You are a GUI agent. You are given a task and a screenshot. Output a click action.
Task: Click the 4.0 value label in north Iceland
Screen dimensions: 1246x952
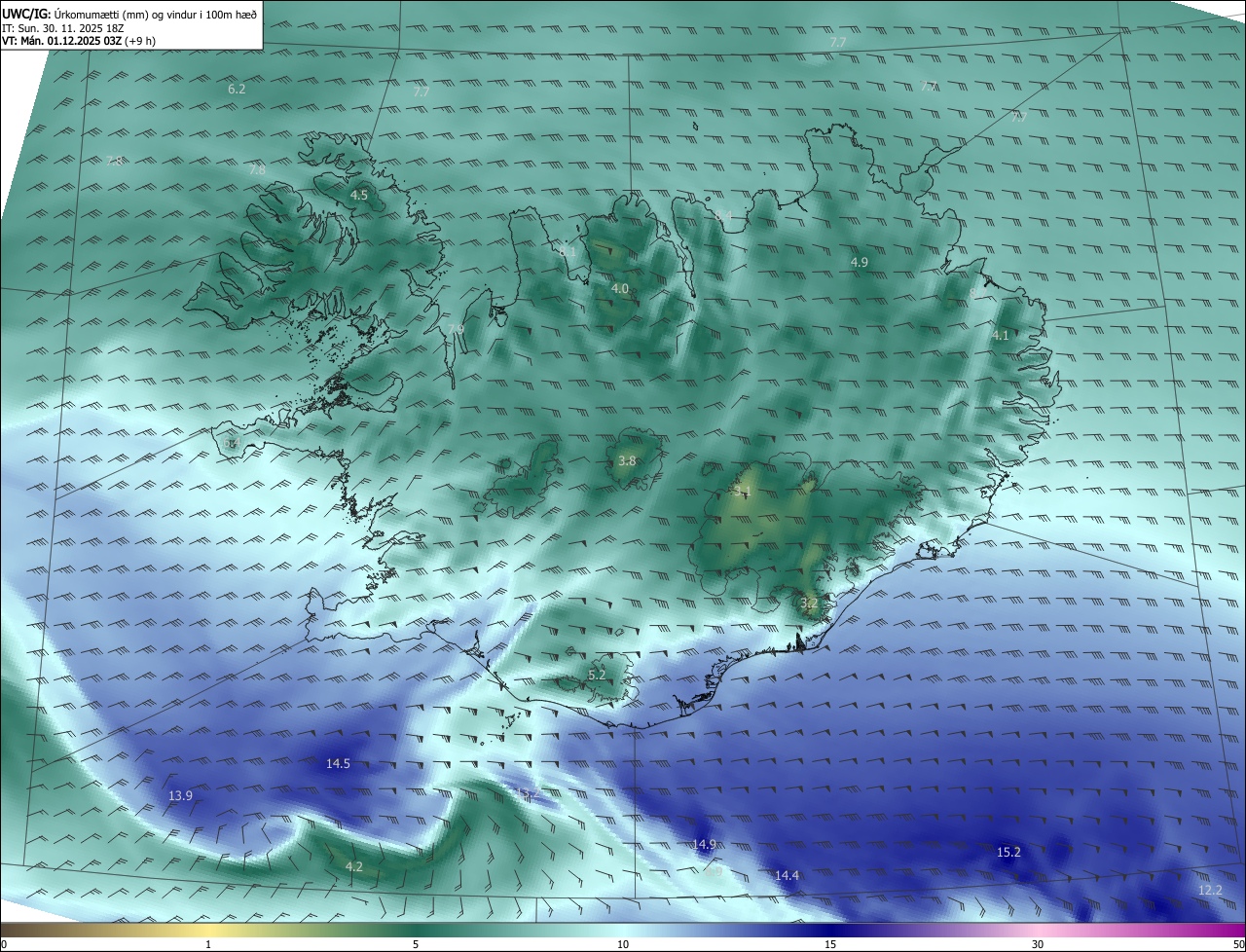coord(620,289)
